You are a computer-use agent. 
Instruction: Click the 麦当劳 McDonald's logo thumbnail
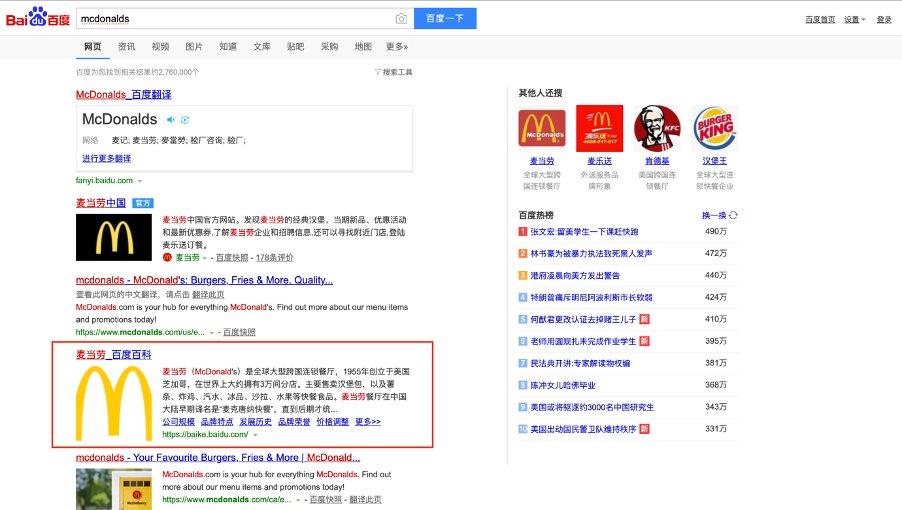pos(542,128)
